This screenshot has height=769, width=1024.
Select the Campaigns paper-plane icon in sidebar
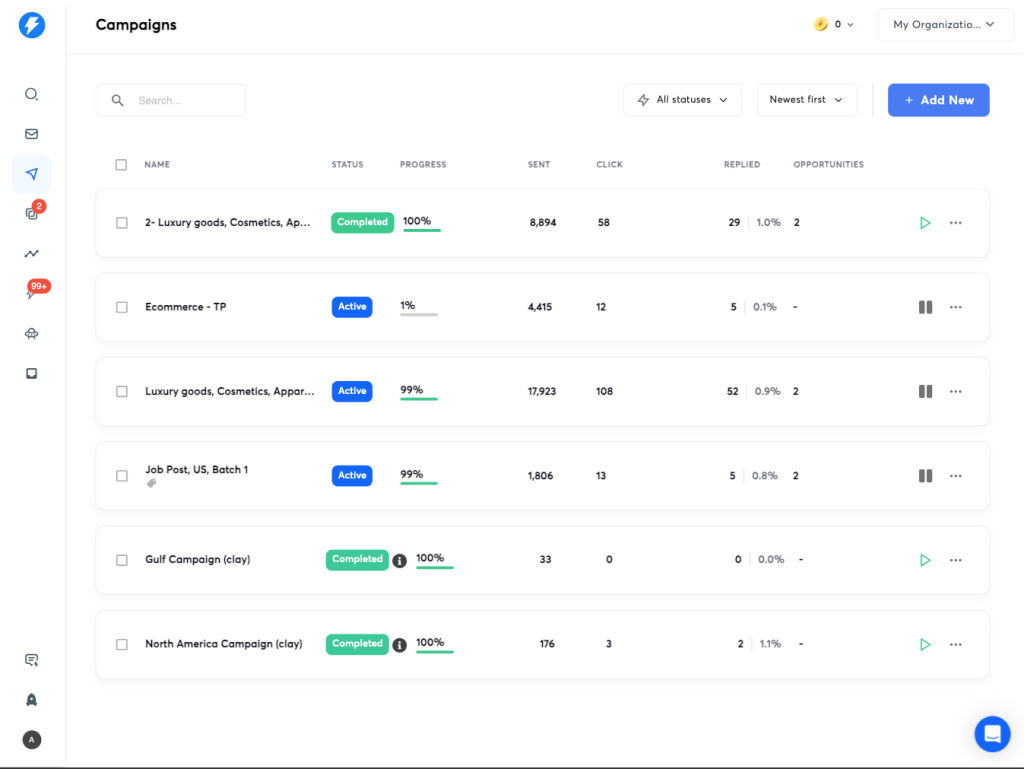(x=31, y=174)
